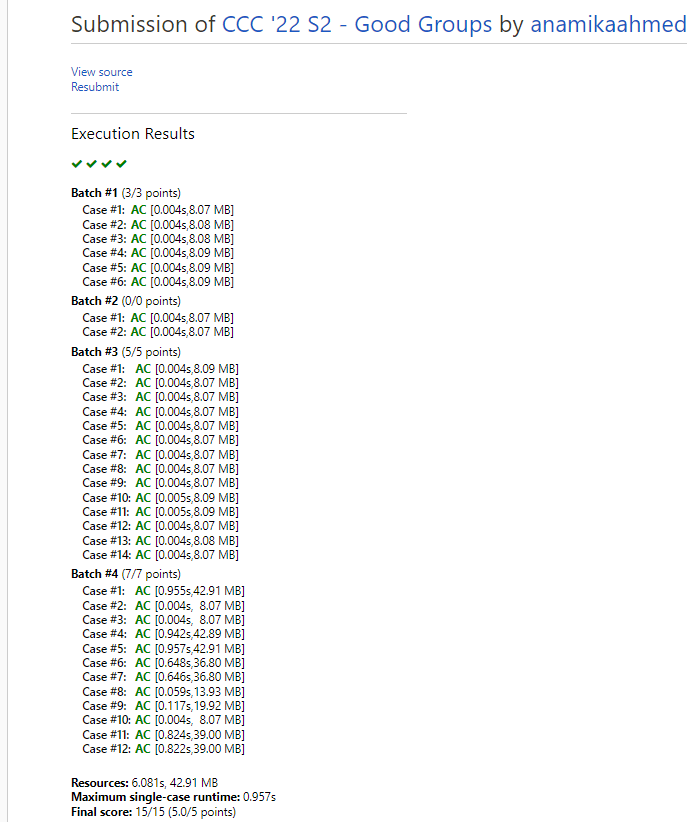Click Batch #3 Case #13 with 8.08 MB
The height and width of the screenshot is (822, 687).
pyautogui.click(x=160, y=541)
